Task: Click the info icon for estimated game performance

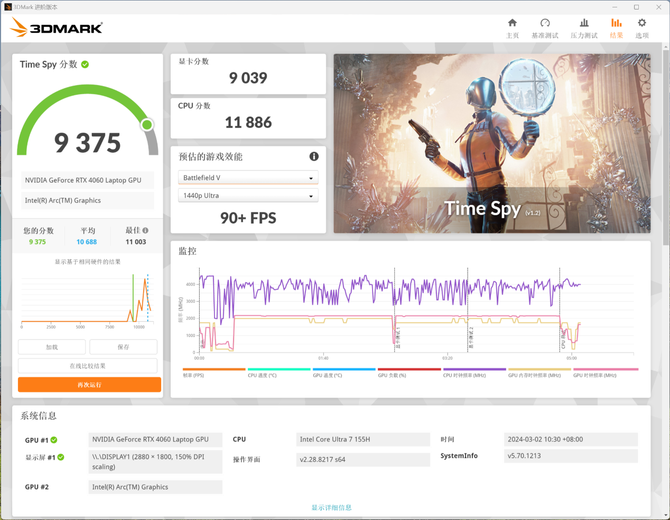Action: click(x=314, y=156)
